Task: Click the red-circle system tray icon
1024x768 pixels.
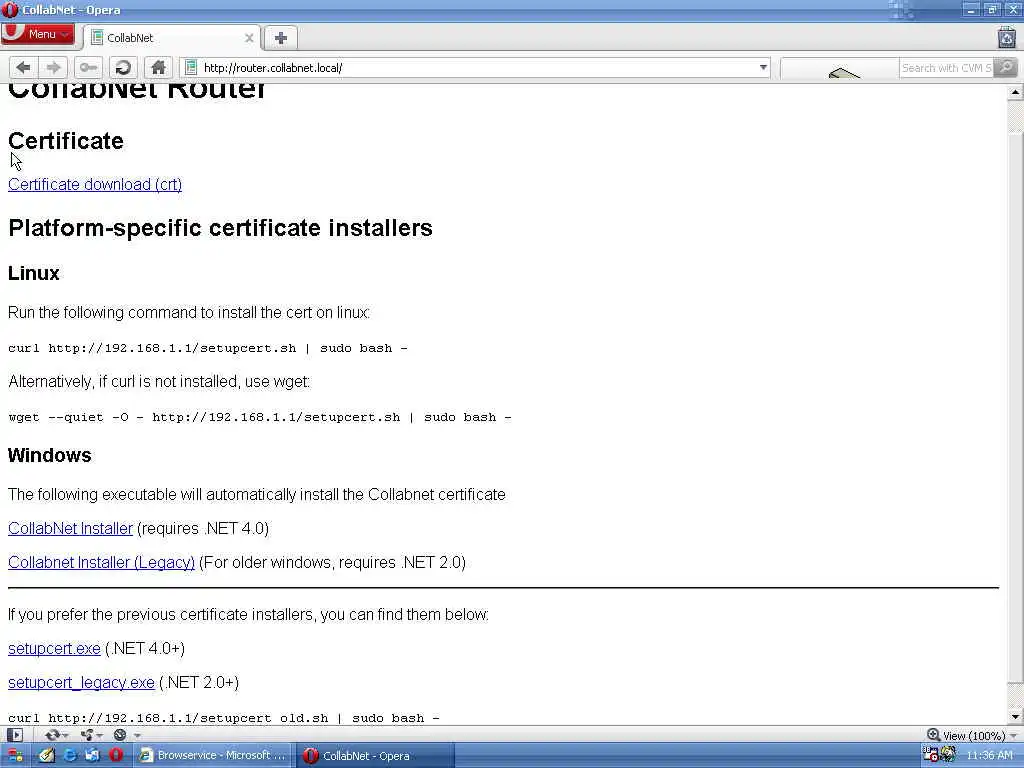Action: (930, 754)
